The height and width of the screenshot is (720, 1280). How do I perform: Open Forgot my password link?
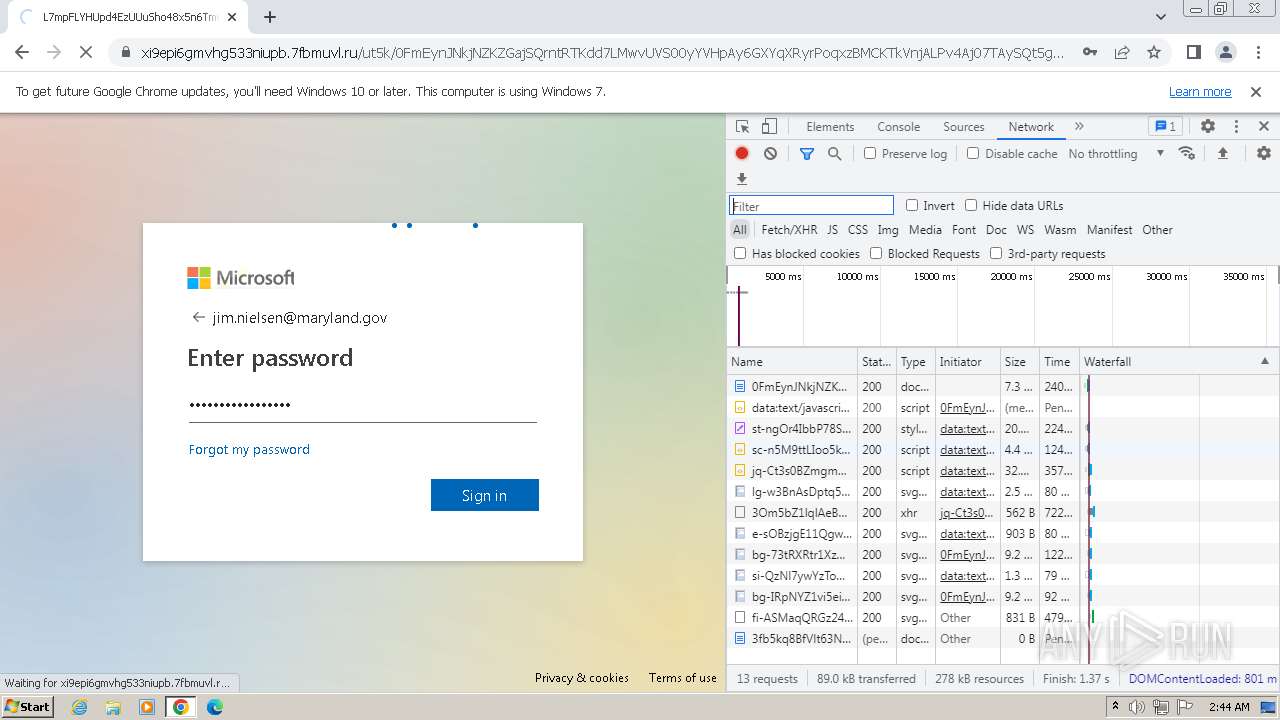pyautogui.click(x=249, y=450)
